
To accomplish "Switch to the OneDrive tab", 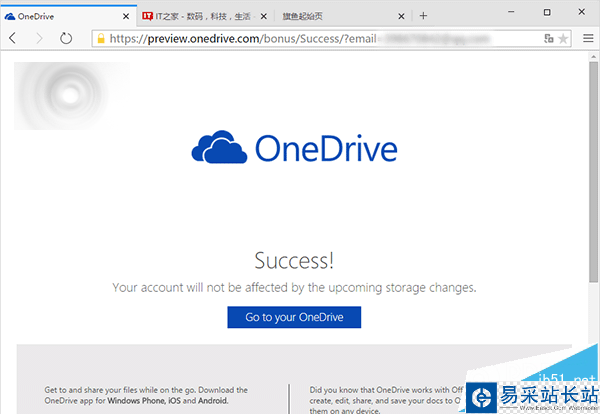I will click(x=68, y=16).
